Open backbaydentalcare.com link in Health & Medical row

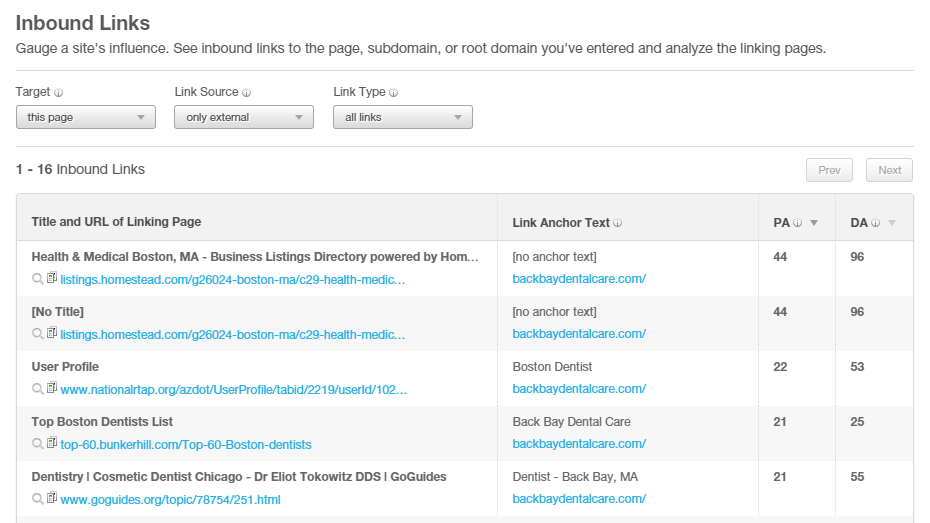point(579,279)
